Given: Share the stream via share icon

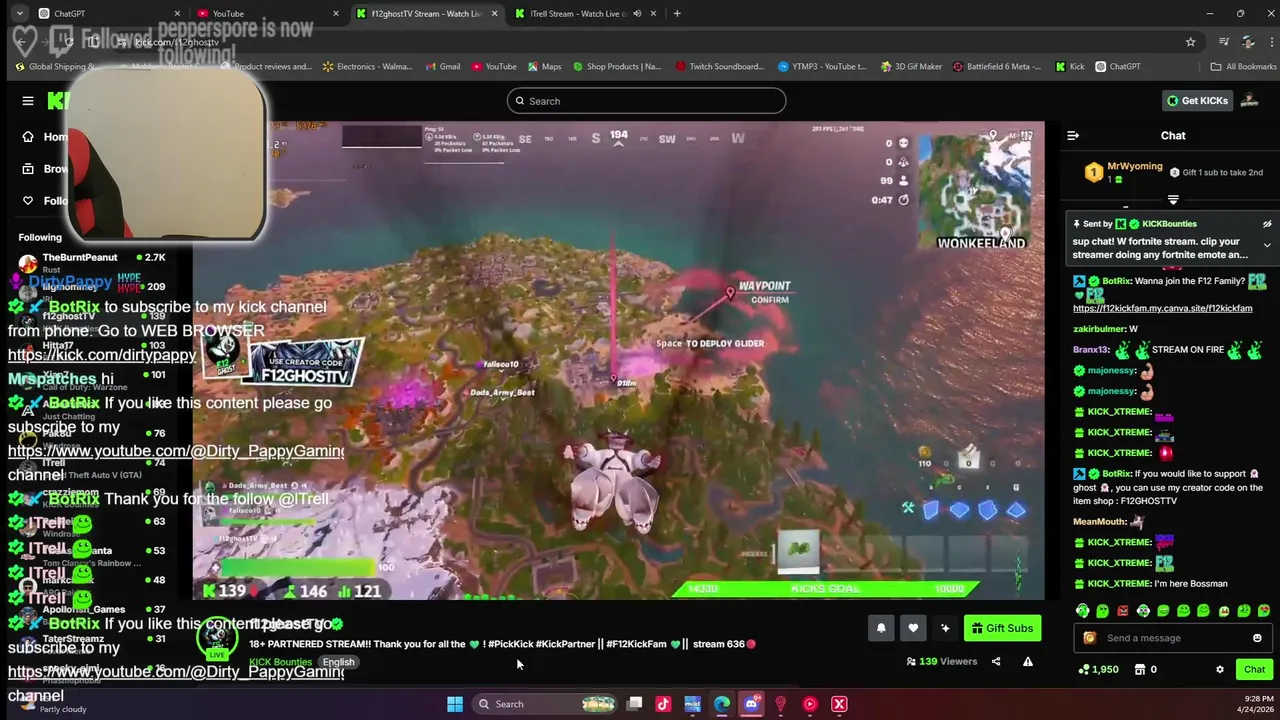Looking at the screenshot, I should pyautogui.click(x=996, y=661).
